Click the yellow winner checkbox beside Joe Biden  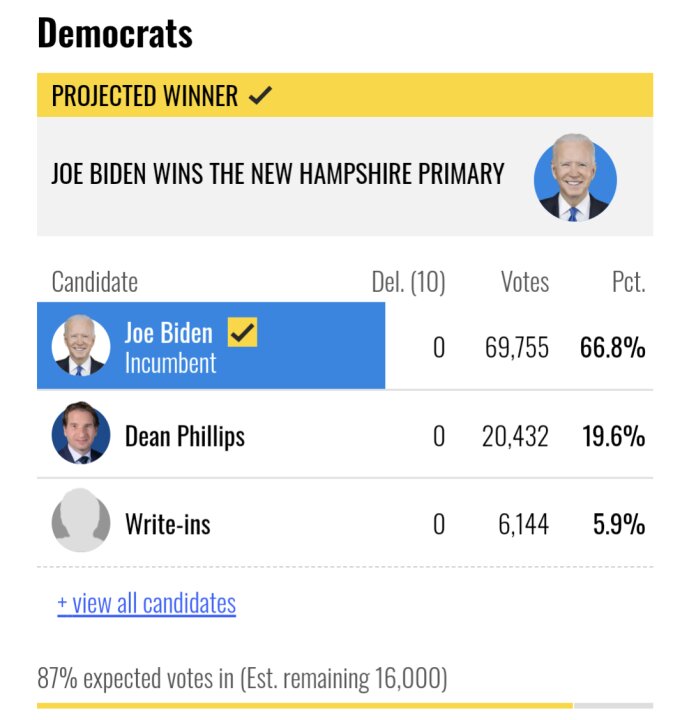pos(243,332)
